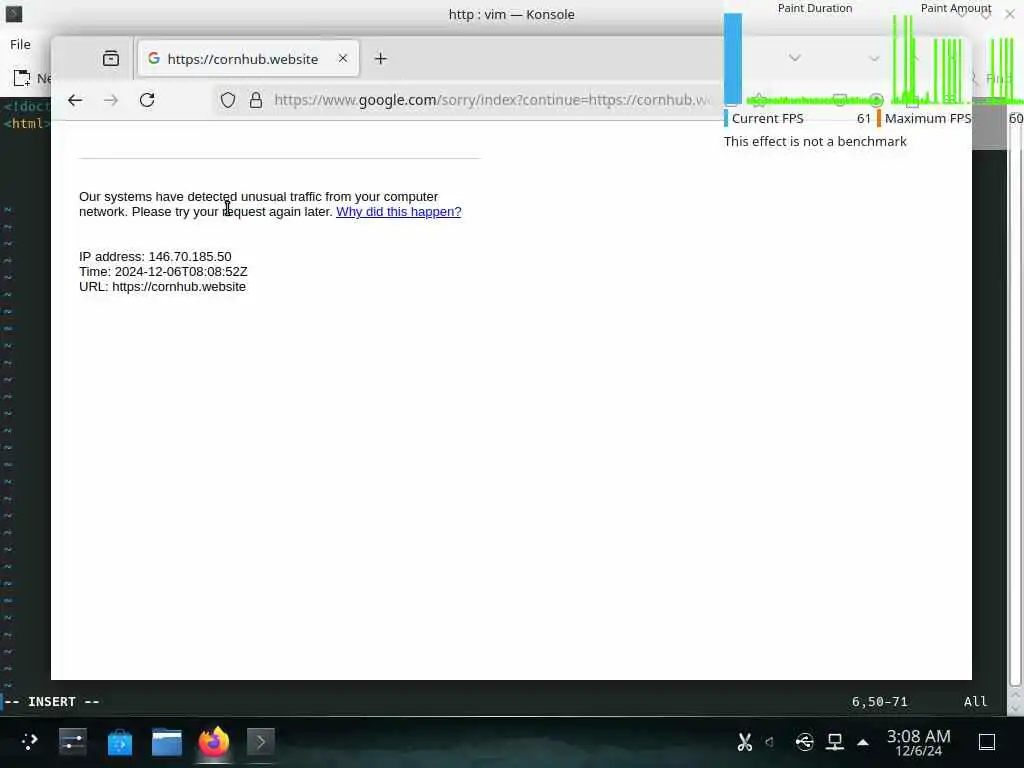Click the IP address 146.70.185.50 text
The width and height of the screenshot is (1024, 768).
(x=155, y=257)
